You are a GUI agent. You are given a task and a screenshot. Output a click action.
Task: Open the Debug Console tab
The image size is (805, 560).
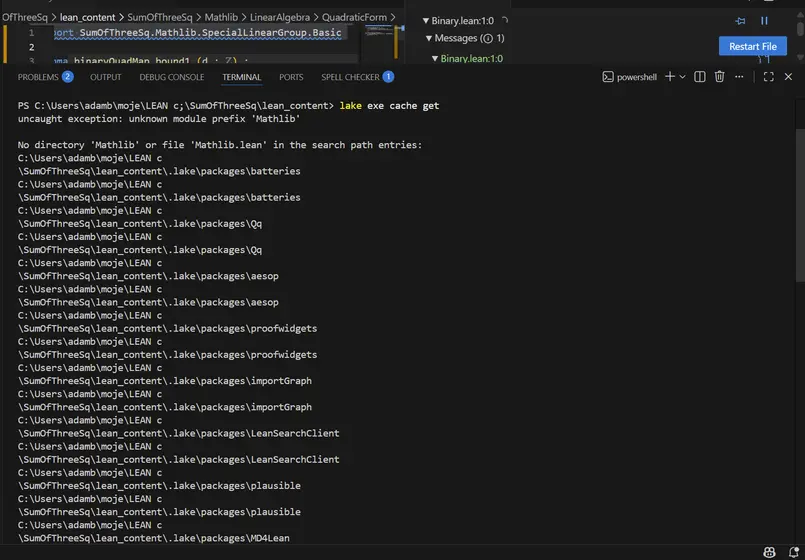(x=171, y=77)
